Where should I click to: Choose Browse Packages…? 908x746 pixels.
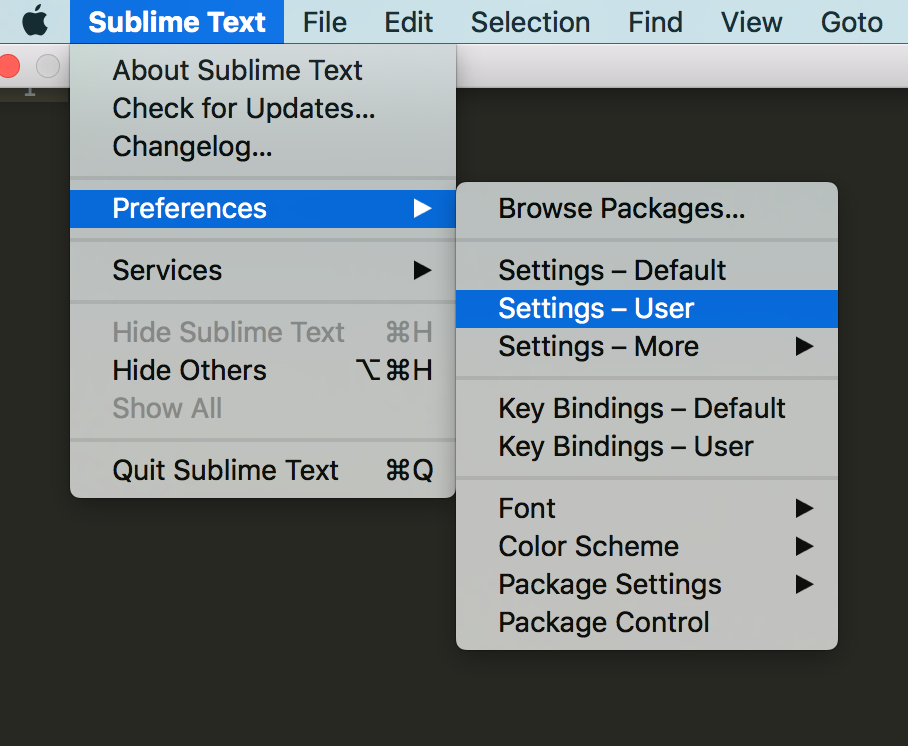tap(647, 209)
